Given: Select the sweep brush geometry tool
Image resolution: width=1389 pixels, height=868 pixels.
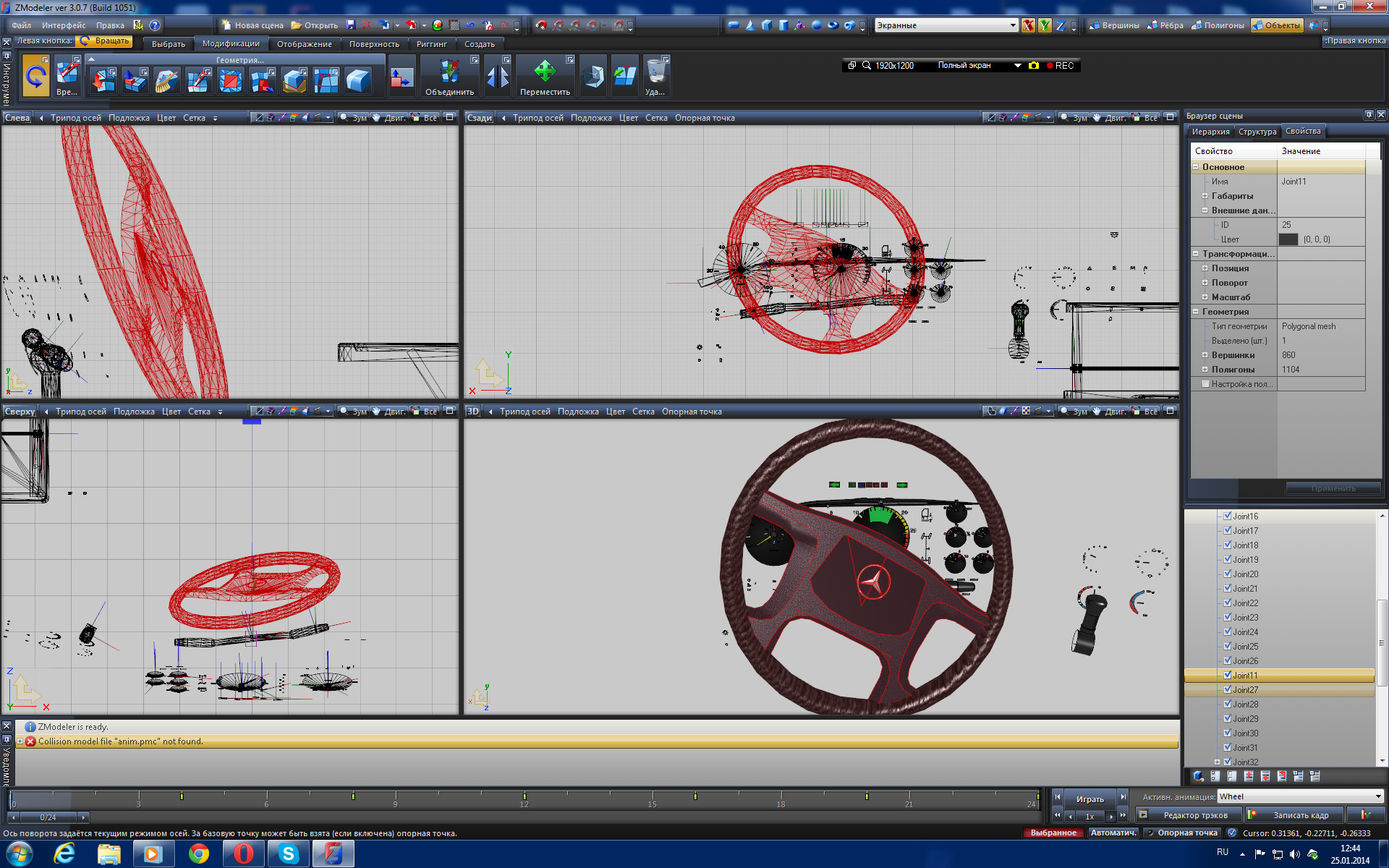Looking at the screenshot, I should pyautogui.click(x=167, y=80).
